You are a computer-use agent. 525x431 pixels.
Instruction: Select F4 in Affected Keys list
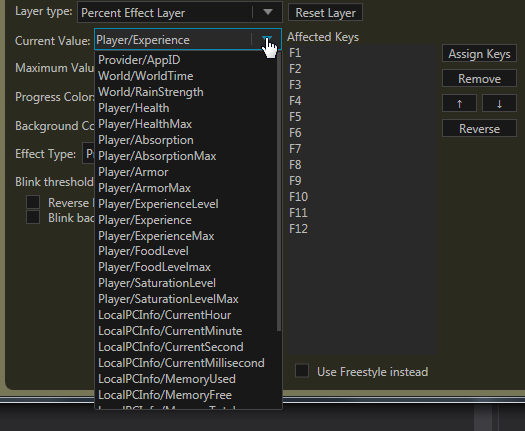click(x=362, y=101)
